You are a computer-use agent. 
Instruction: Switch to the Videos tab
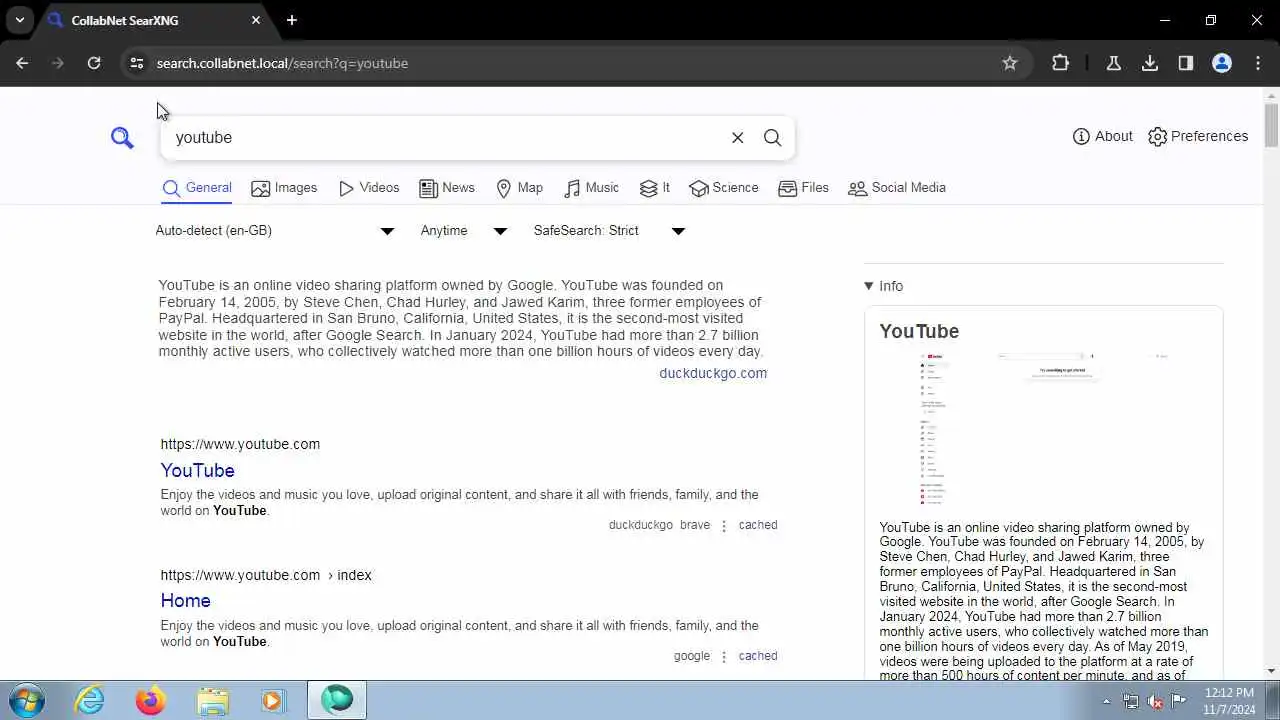click(369, 188)
